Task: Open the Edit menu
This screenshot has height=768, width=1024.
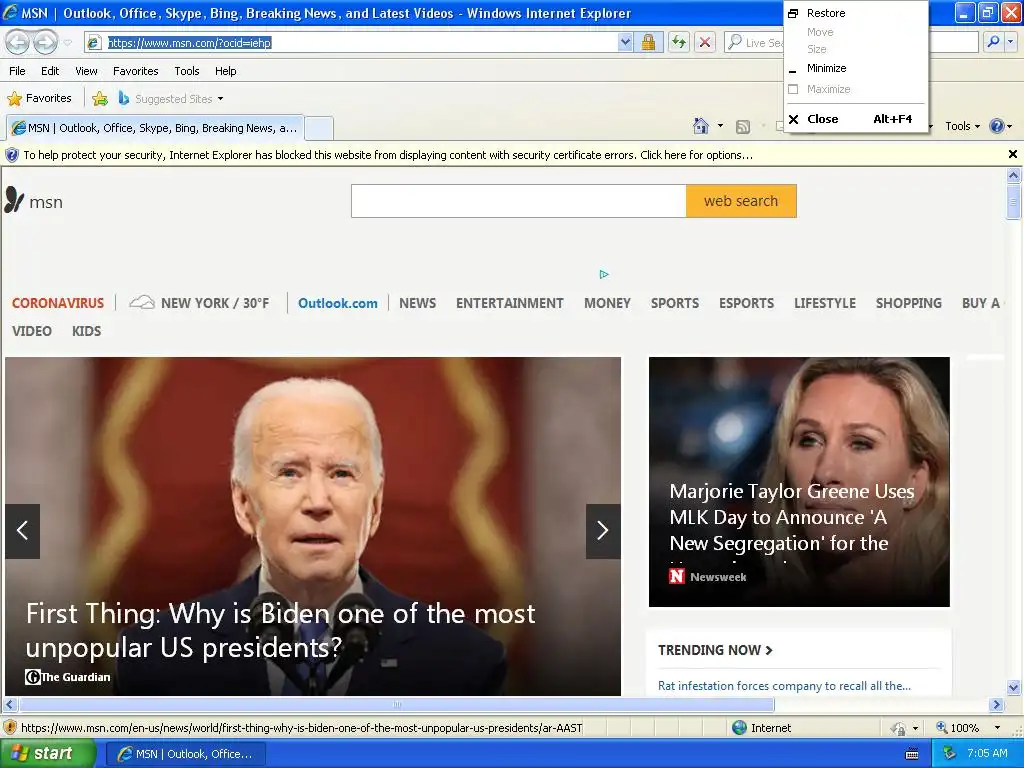Action: click(x=50, y=71)
